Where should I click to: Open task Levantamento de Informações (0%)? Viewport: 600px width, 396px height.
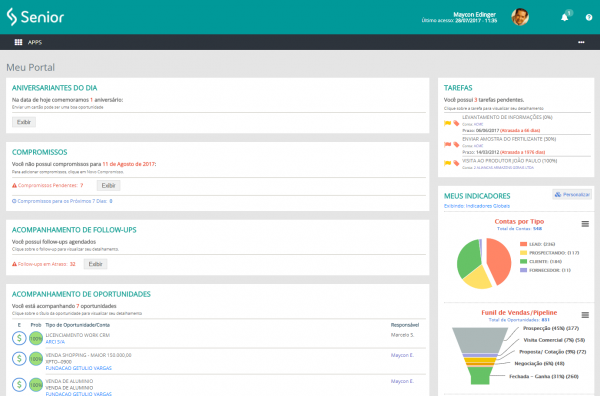pos(507,117)
